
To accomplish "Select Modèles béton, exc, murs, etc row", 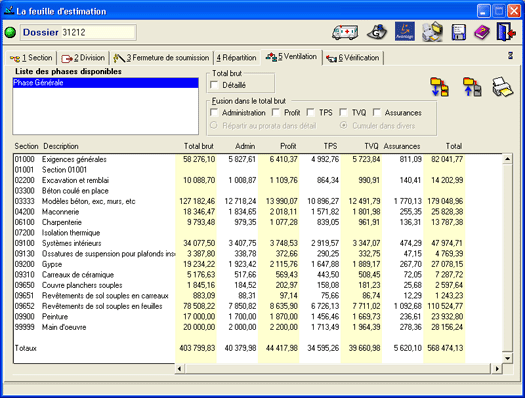I will (239, 201).
